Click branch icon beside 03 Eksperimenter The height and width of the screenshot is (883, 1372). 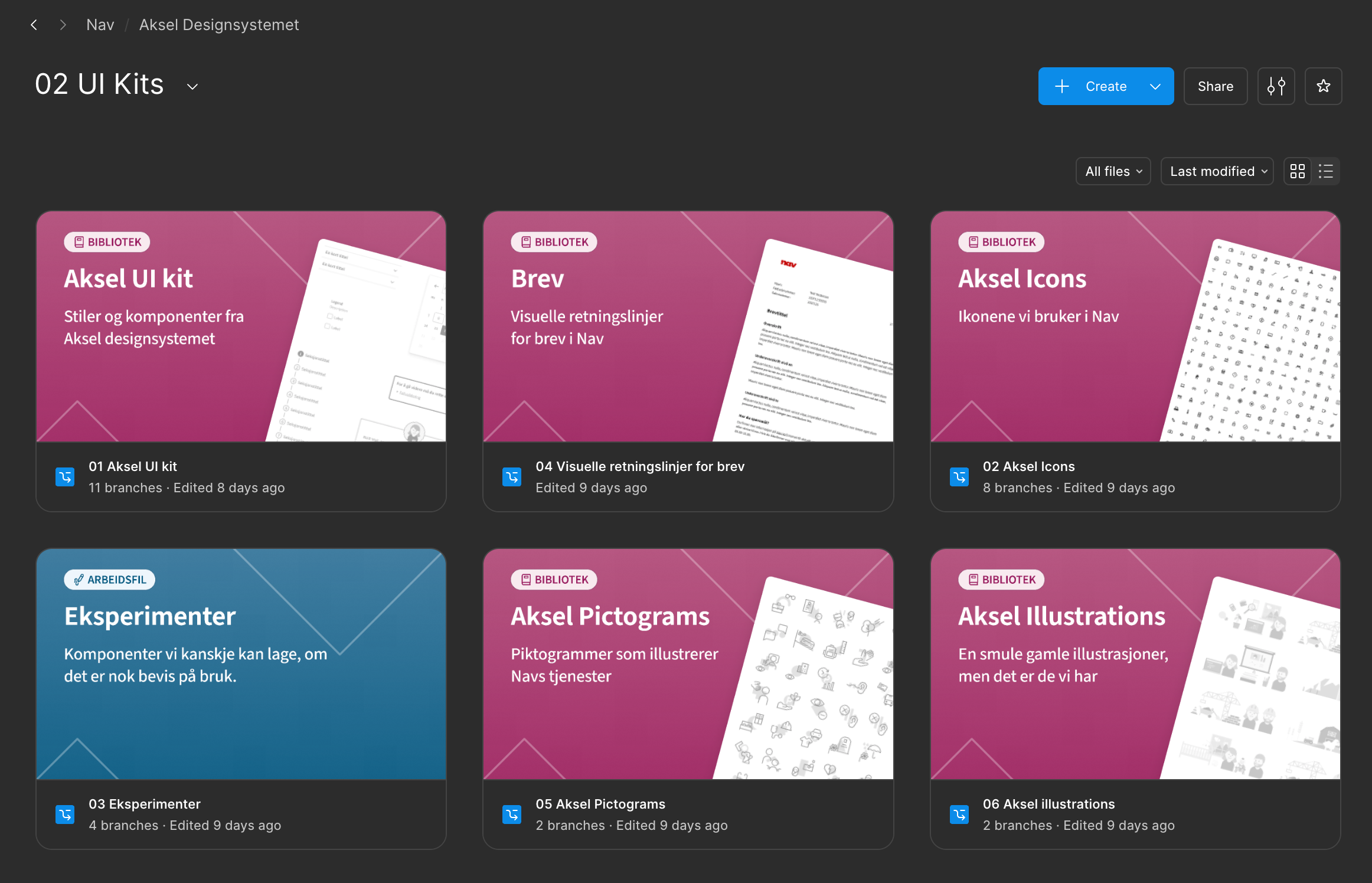coord(65,814)
